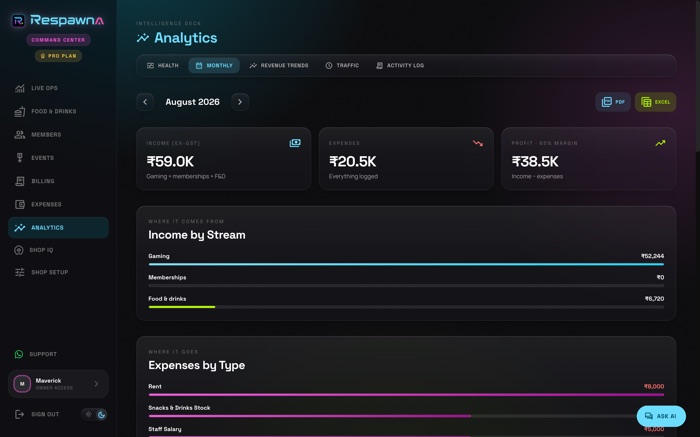Open the Ask AI assistant button
This screenshot has height=437, width=700.
coord(661,416)
